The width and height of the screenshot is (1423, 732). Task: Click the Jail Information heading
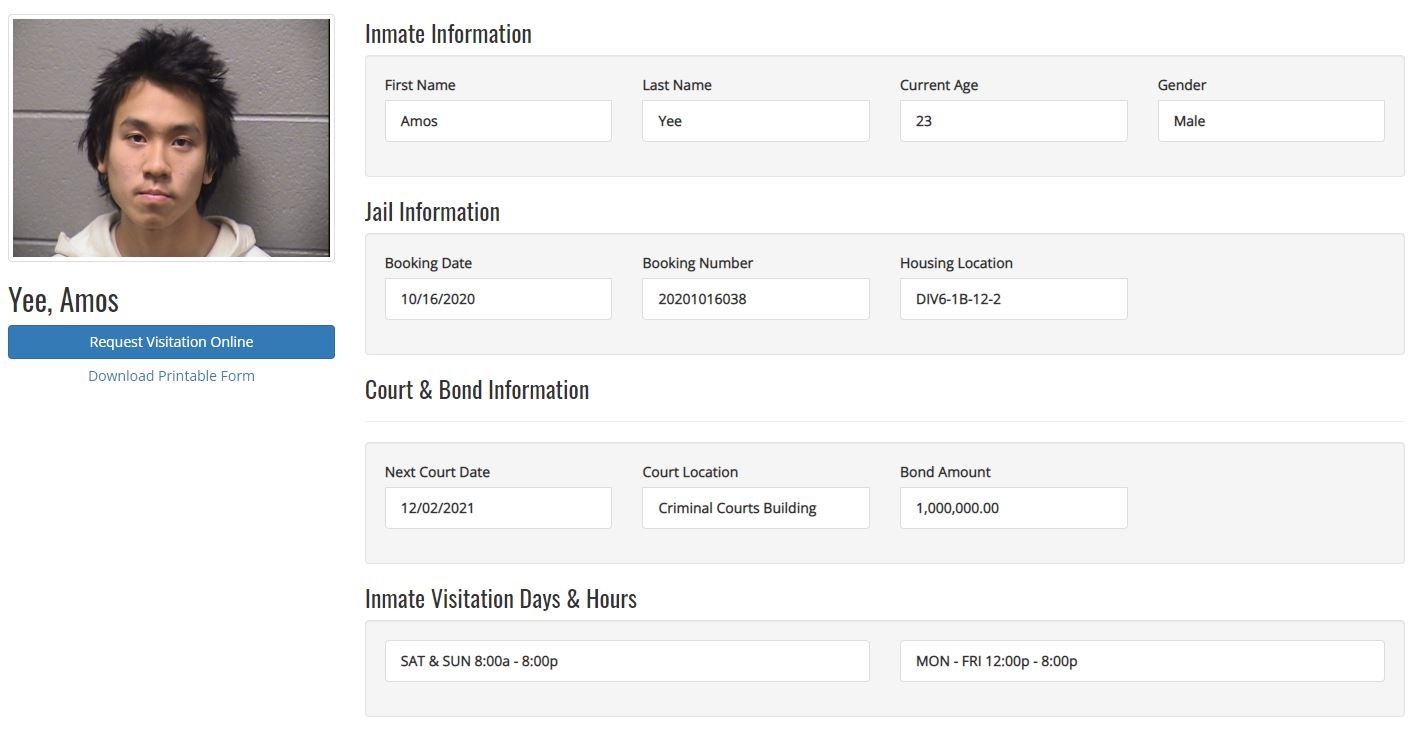coord(432,212)
